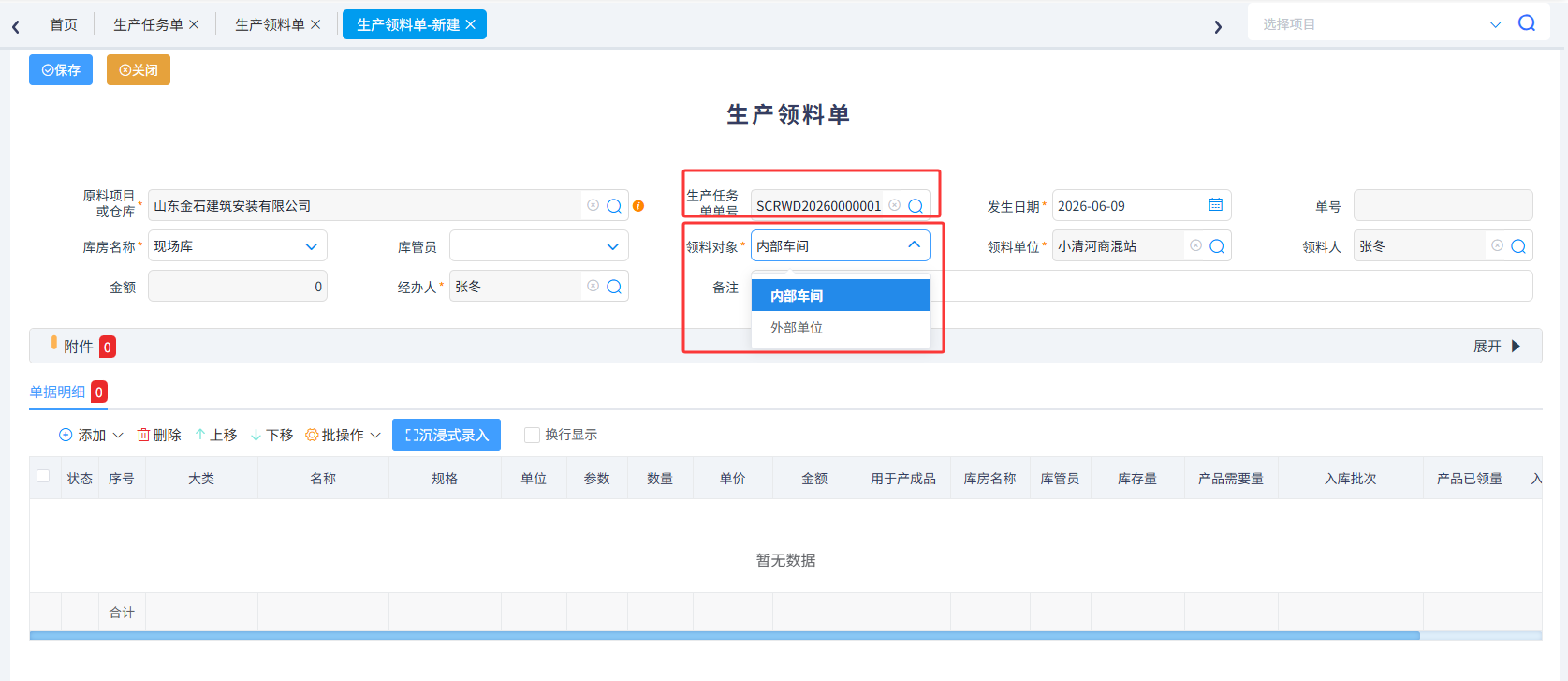Click the 删除 toolbar button
Viewport: 1568px width, 681px height.
(159, 435)
